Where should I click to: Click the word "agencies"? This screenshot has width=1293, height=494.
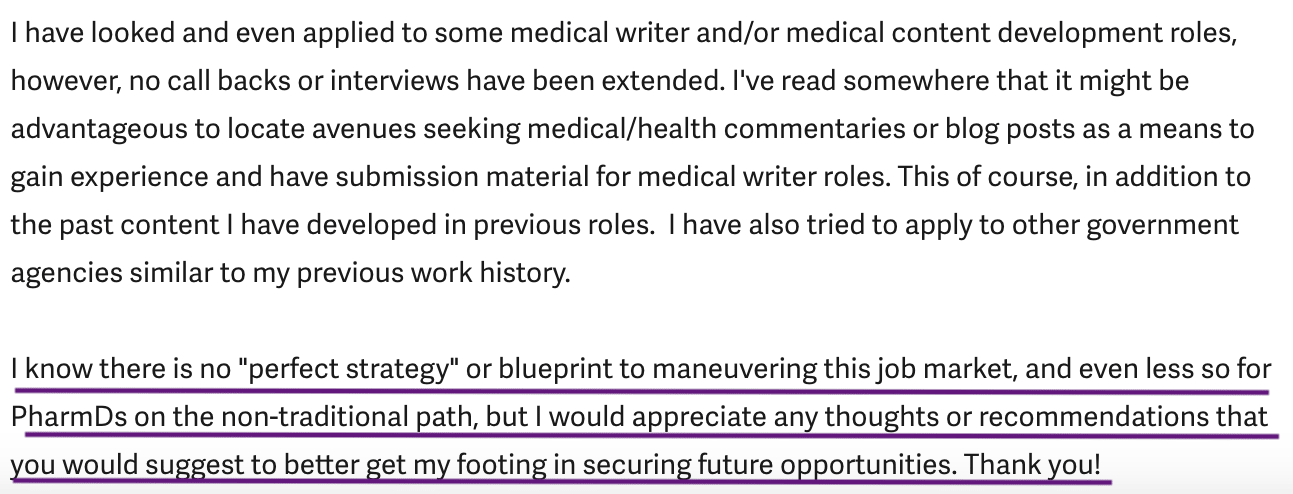pyautogui.click(x=69, y=273)
